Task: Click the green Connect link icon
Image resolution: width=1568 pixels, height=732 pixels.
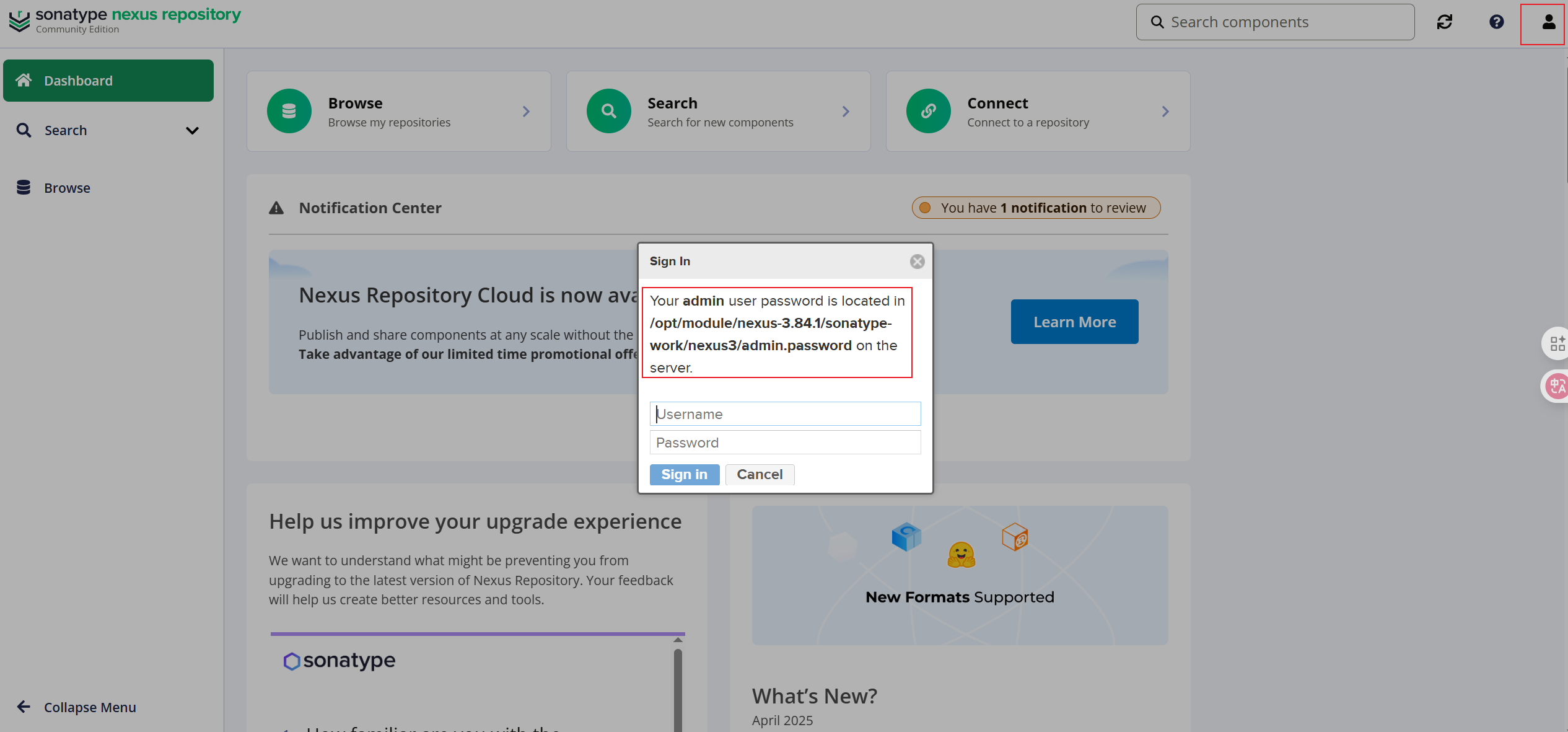Action: pyautogui.click(x=928, y=111)
